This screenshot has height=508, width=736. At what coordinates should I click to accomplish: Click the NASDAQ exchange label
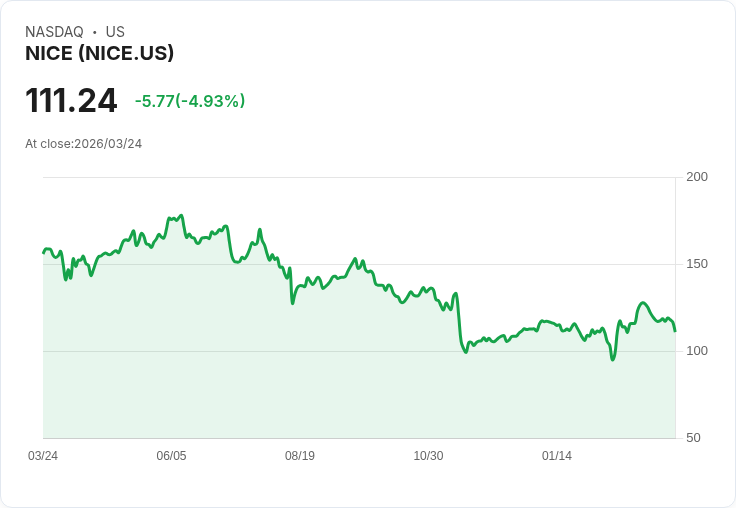click(x=54, y=32)
